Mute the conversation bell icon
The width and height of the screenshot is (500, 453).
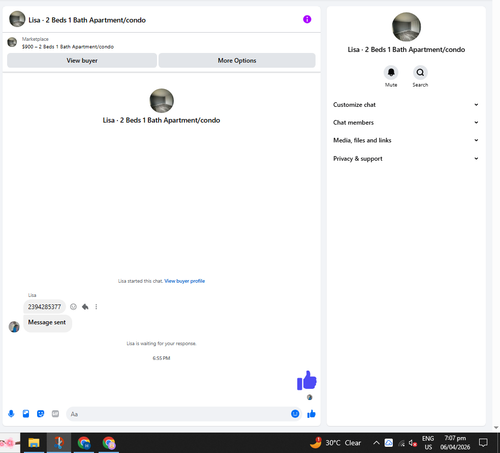point(391,72)
